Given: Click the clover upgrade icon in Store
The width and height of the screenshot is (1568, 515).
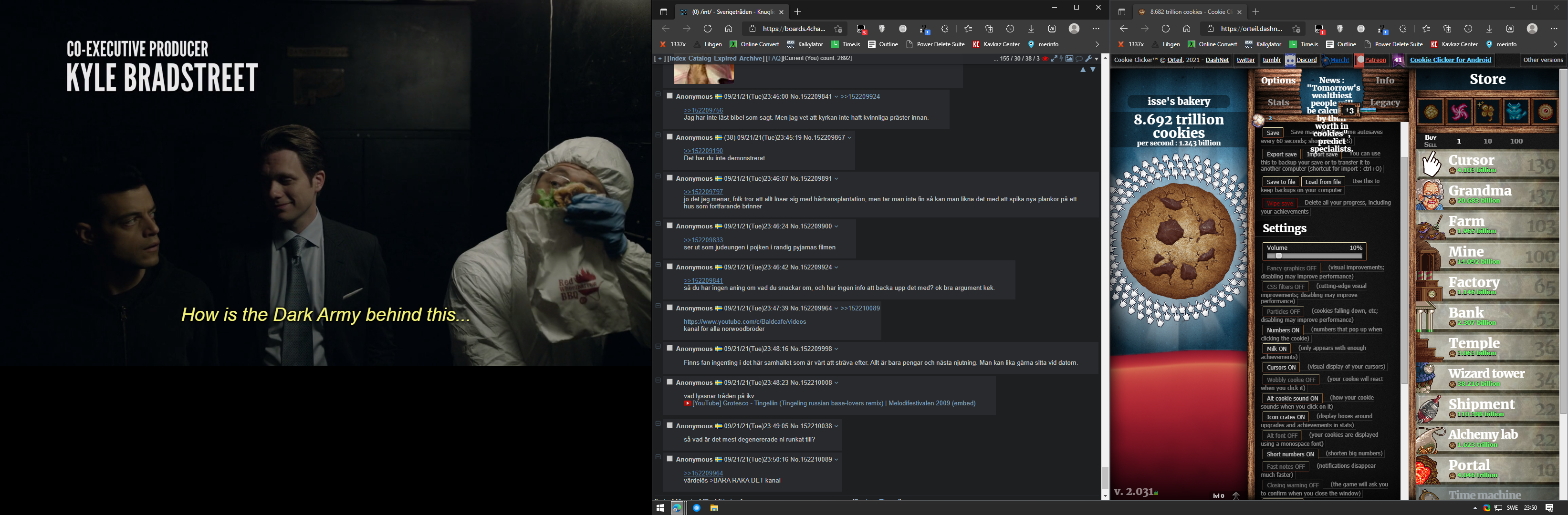Looking at the screenshot, I should tap(1488, 112).
